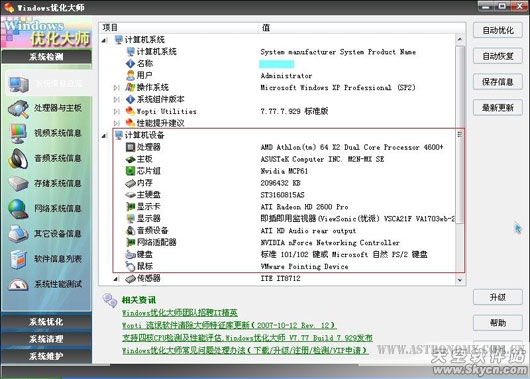Viewport: 530px width, 379px height.
Task: Select the 视频系统信息 monitor icon
Action: (18, 134)
